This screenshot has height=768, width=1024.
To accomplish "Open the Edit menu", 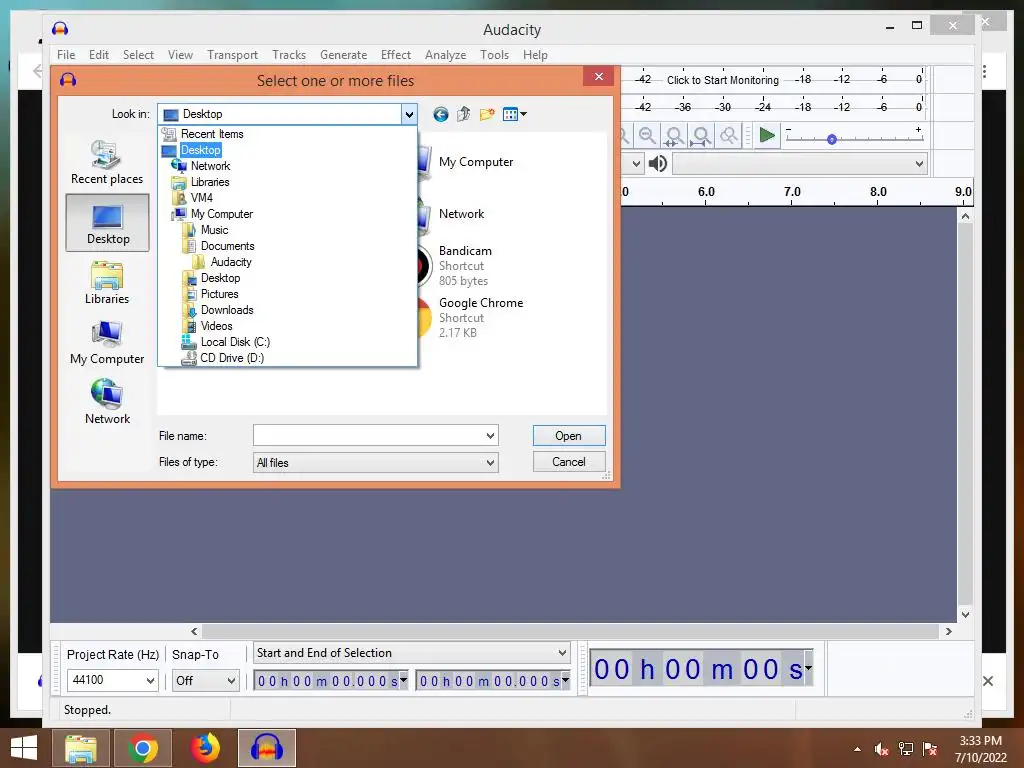I will click(x=99, y=55).
